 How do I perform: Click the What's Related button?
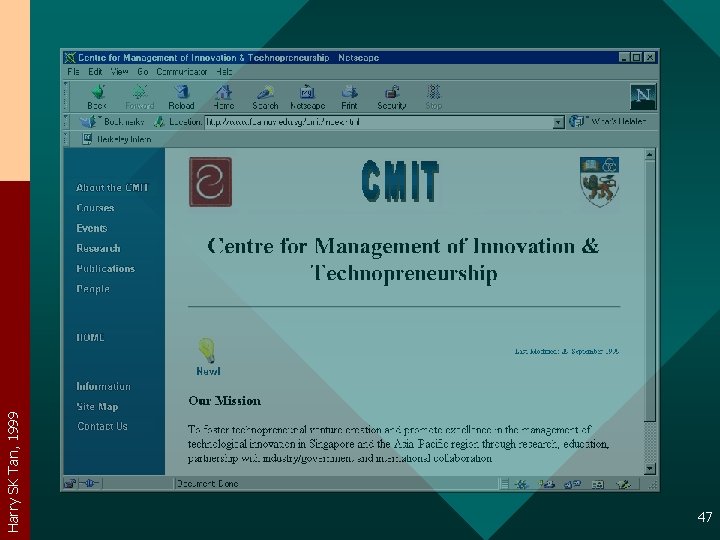(608, 122)
